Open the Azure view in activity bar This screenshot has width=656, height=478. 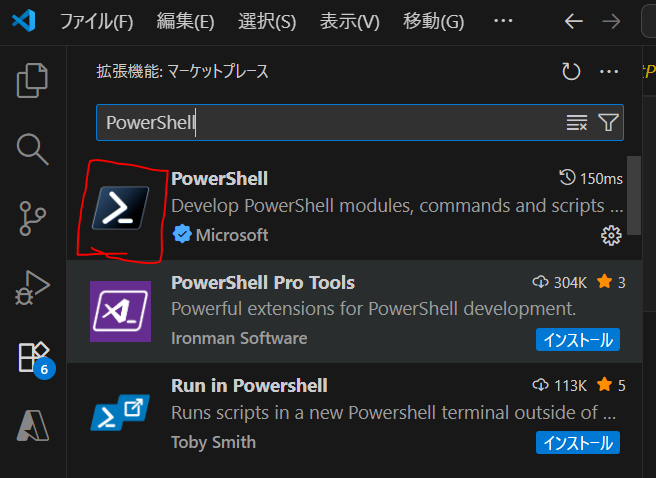pyautogui.click(x=33, y=426)
